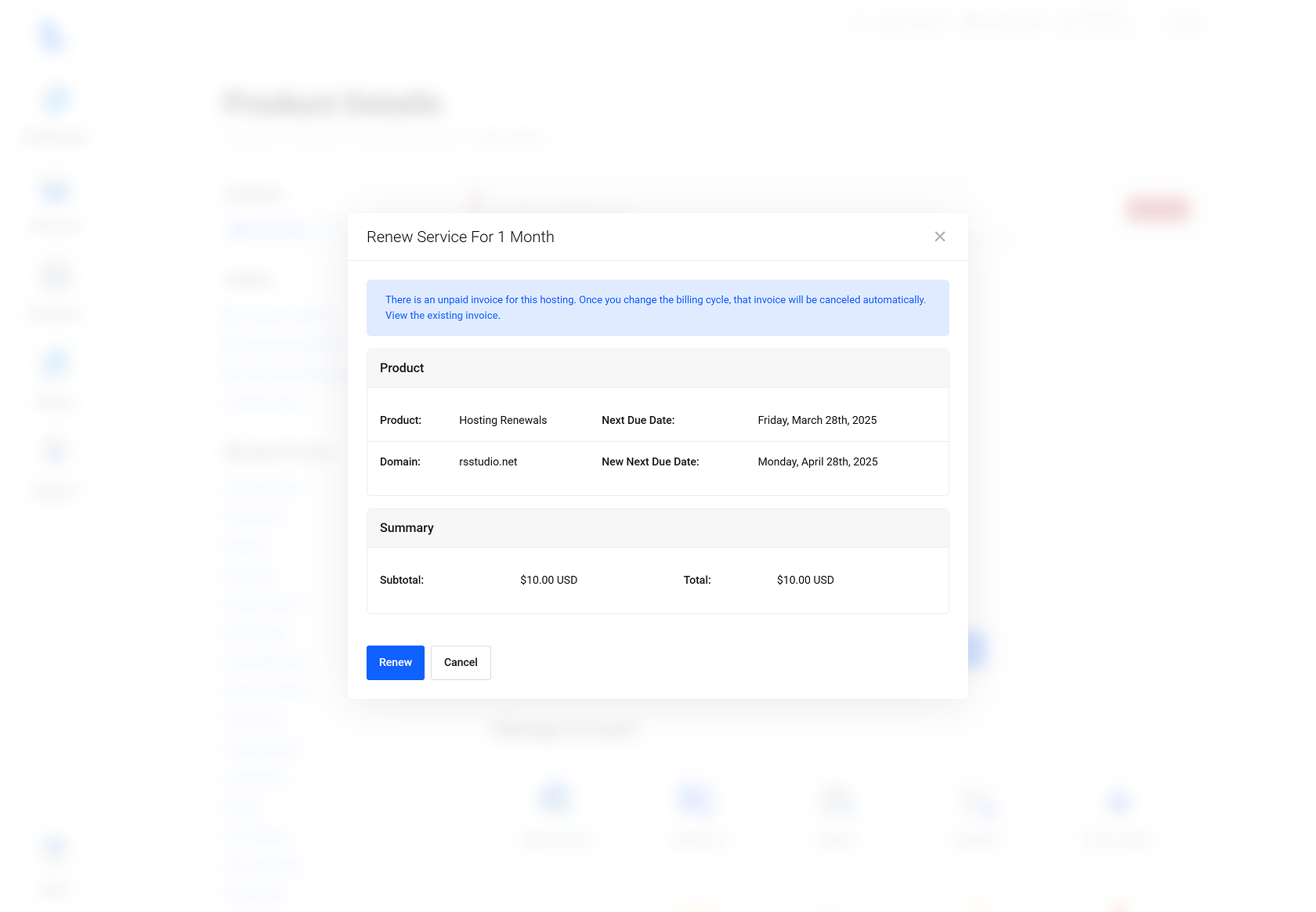Click the 'Hosting Renewals' product value
Screen dimensions: 1316x912
pyautogui.click(x=503, y=421)
